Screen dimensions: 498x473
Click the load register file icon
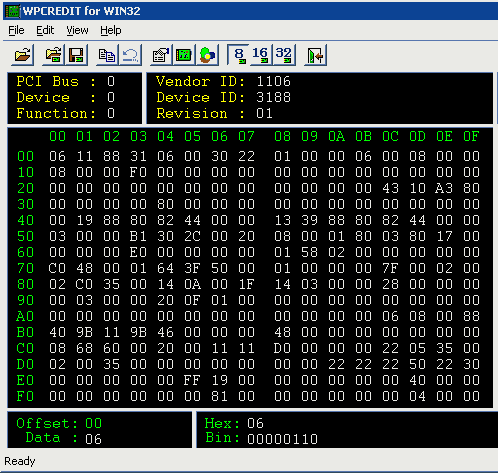click(x=53, y=55)
